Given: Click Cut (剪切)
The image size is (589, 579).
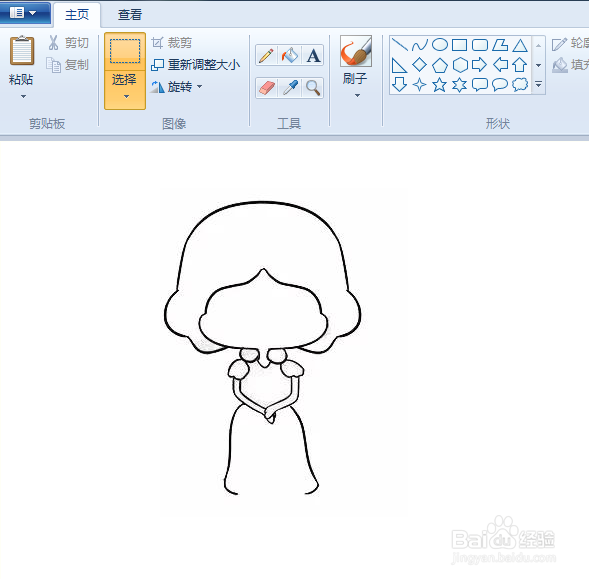Looking at the screenshot, I should [x=69, y=42].
